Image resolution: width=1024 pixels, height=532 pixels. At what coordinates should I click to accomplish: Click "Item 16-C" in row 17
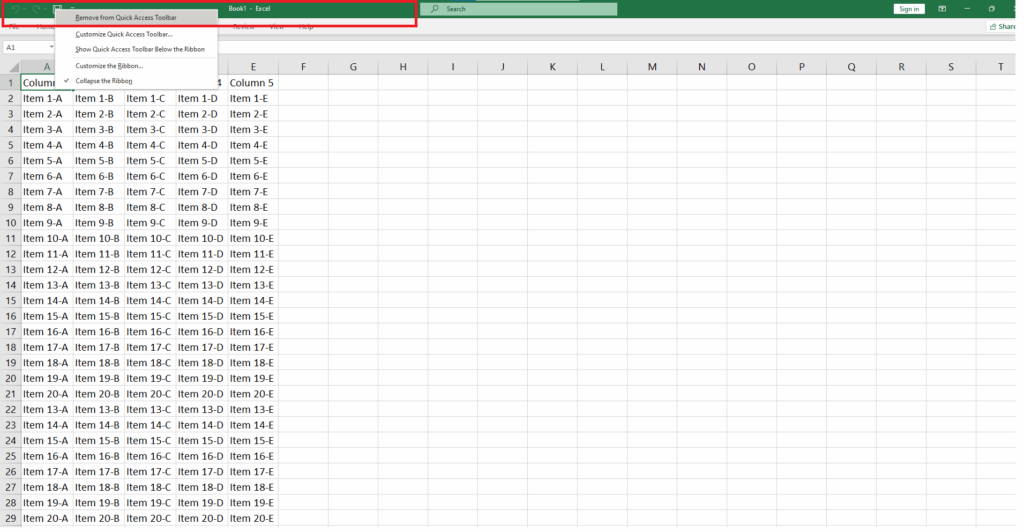[x=149, y=332]
